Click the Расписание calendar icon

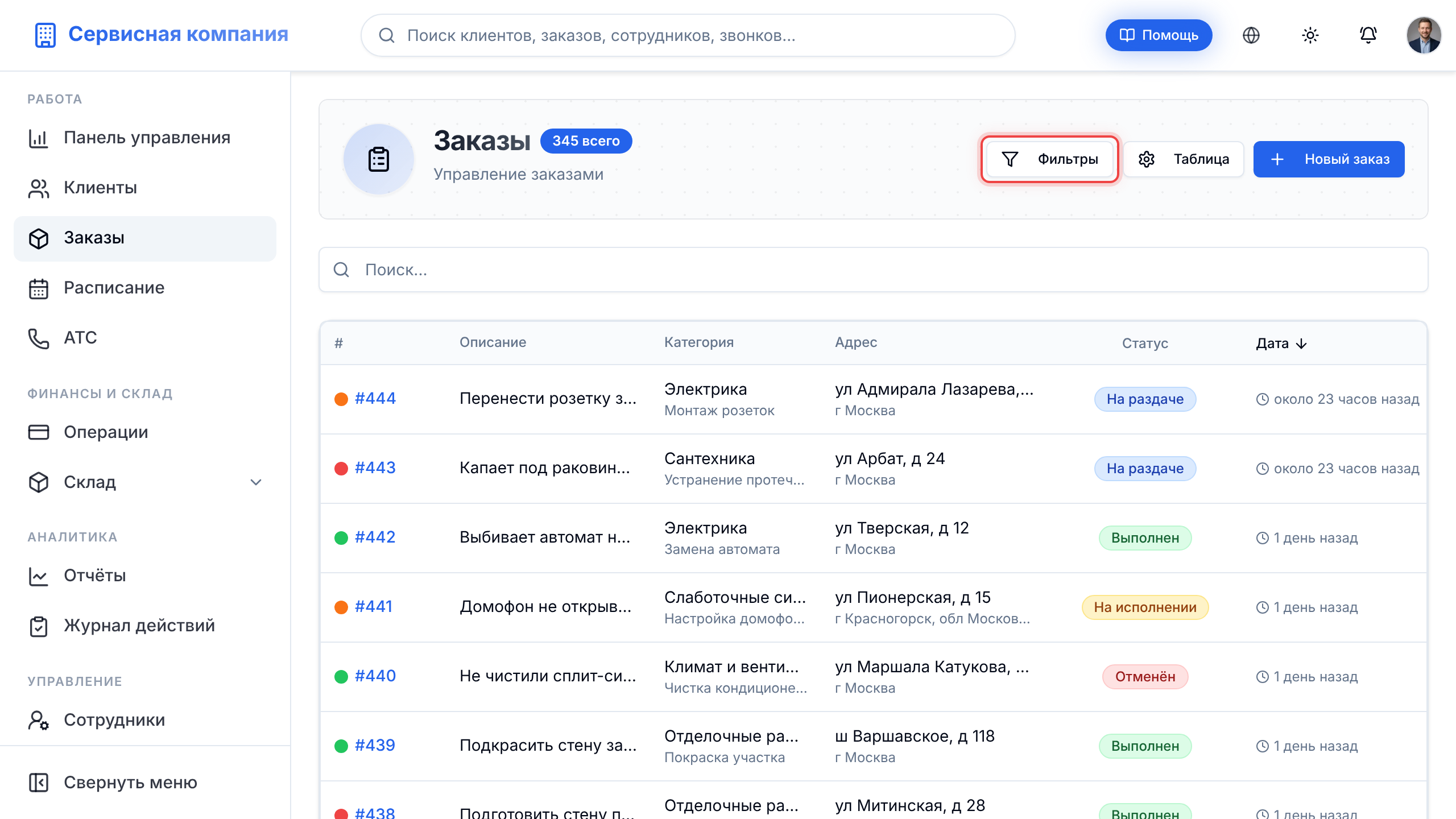[x=39, y=288]
